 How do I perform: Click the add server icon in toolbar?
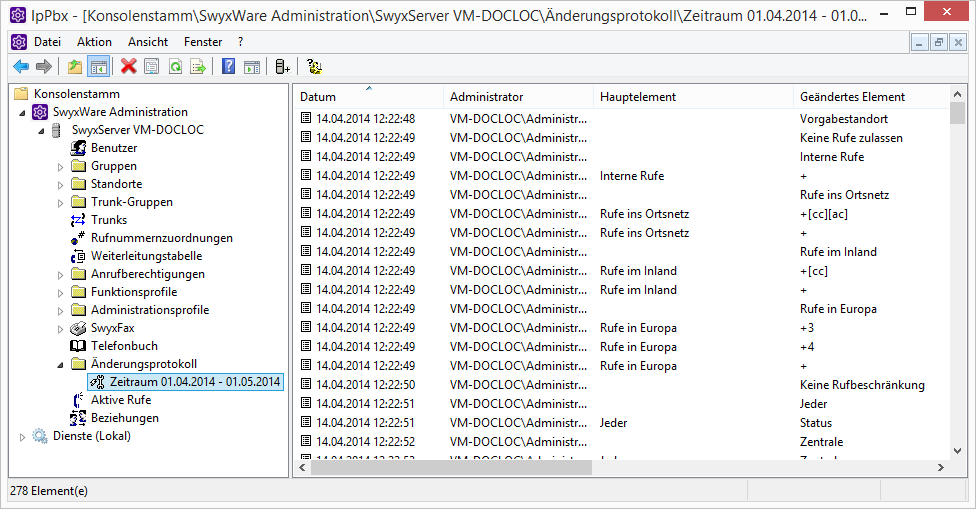pos(283,67)
